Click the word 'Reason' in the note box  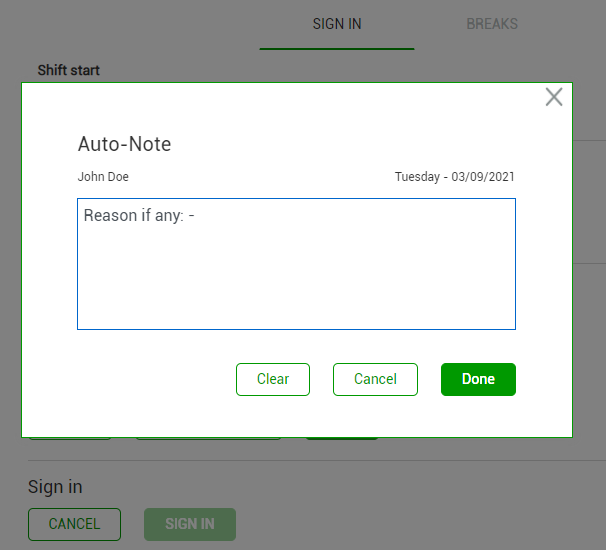click(x=110, y=215)
